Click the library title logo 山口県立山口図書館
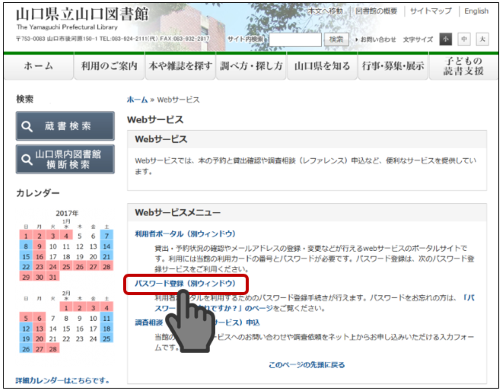 pyautogui.click(x=82, y=14)
